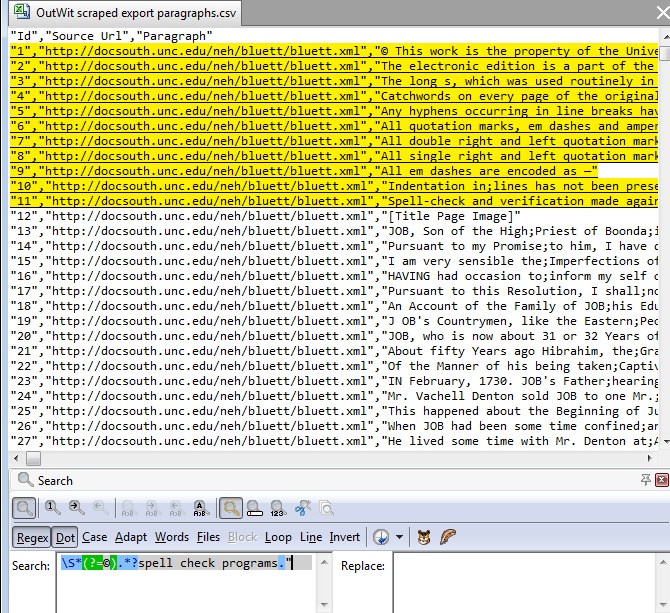Toggle the Line option
Image resolution: width=670 pixels, height=613 pixels.
(311, 537)
